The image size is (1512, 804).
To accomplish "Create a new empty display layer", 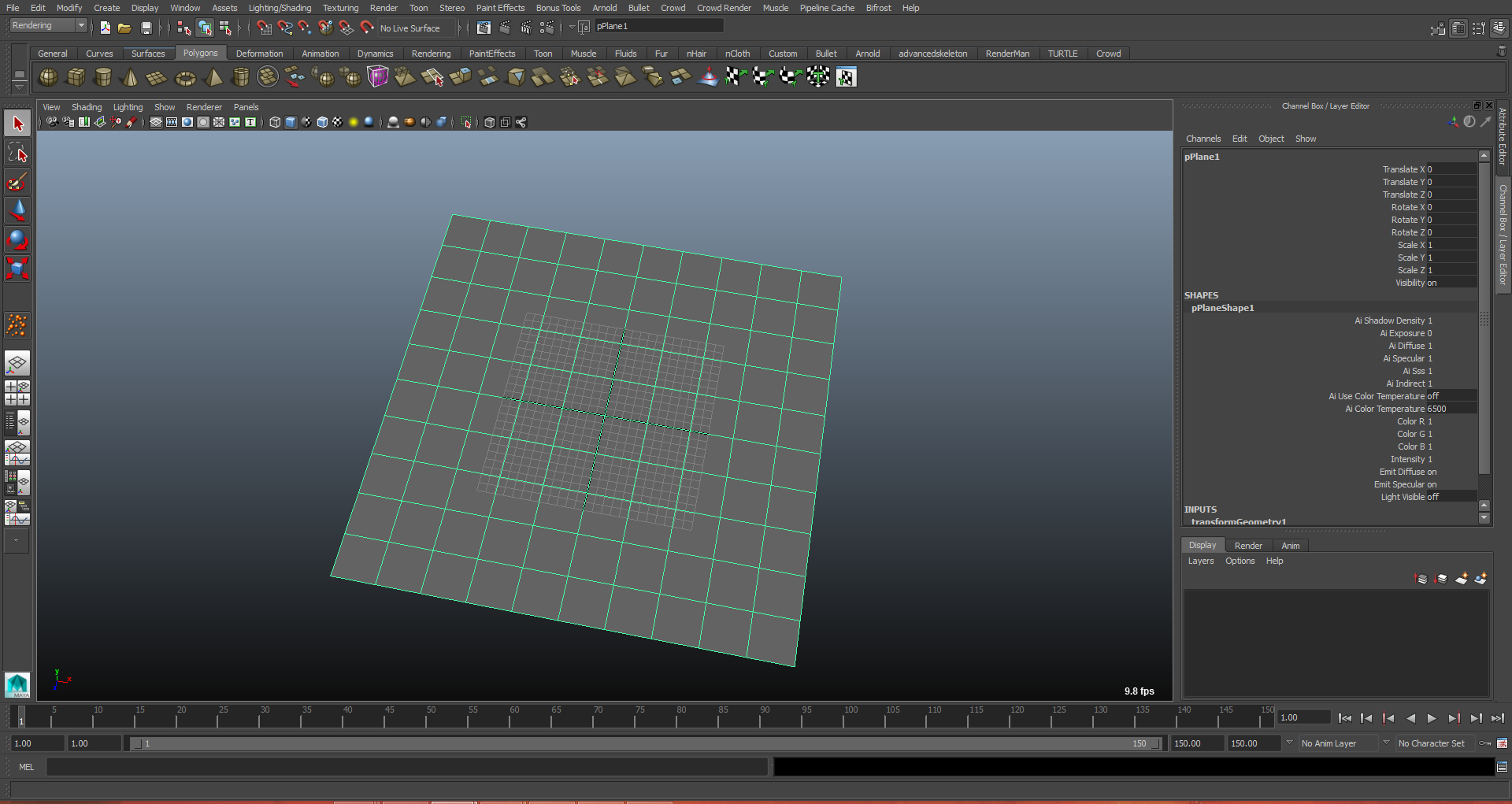I will [1461, 579].
